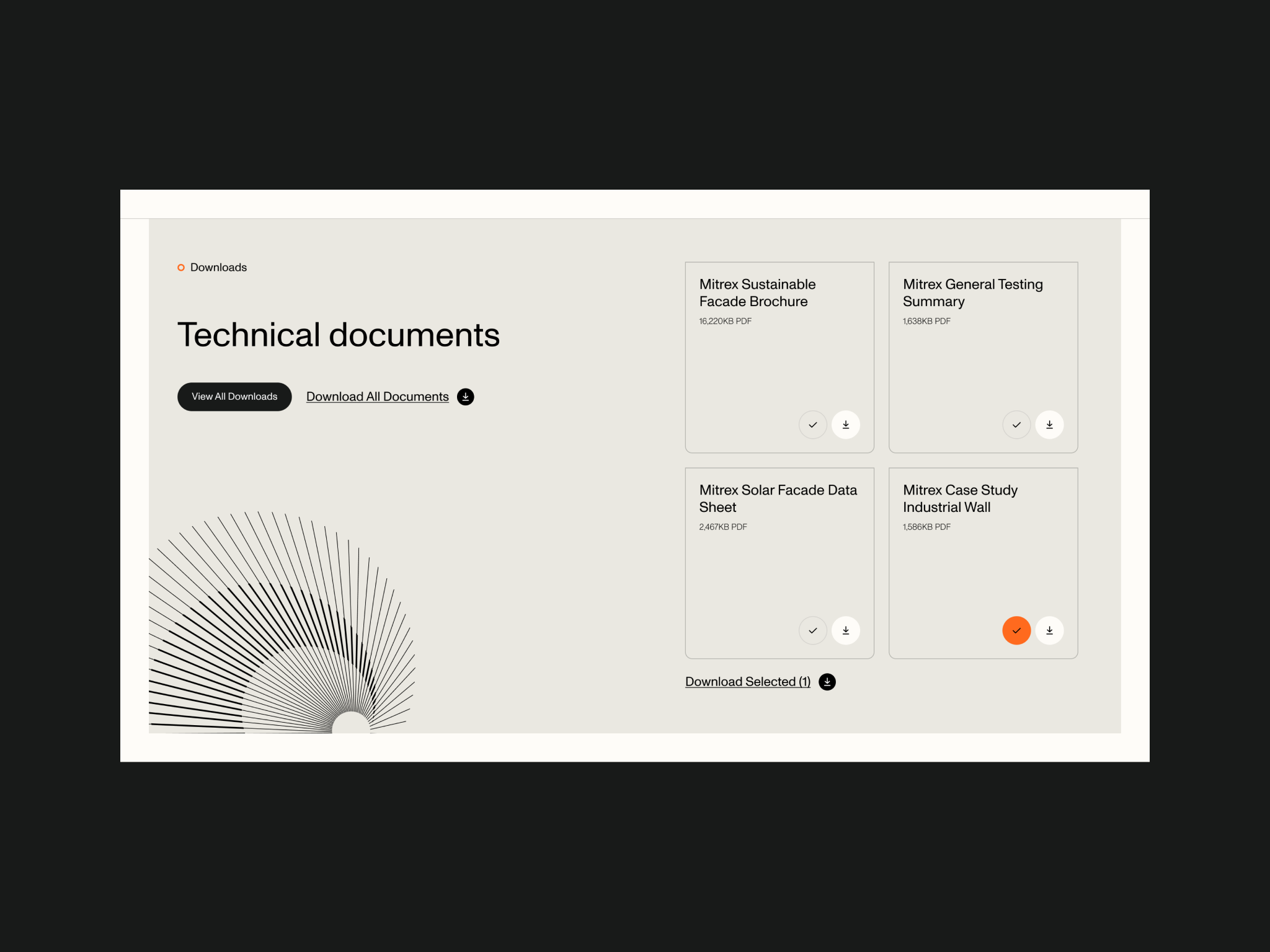Download the Case Study Industrial Wall PDF
The image size is (1270, 952).
point(1049,630)
